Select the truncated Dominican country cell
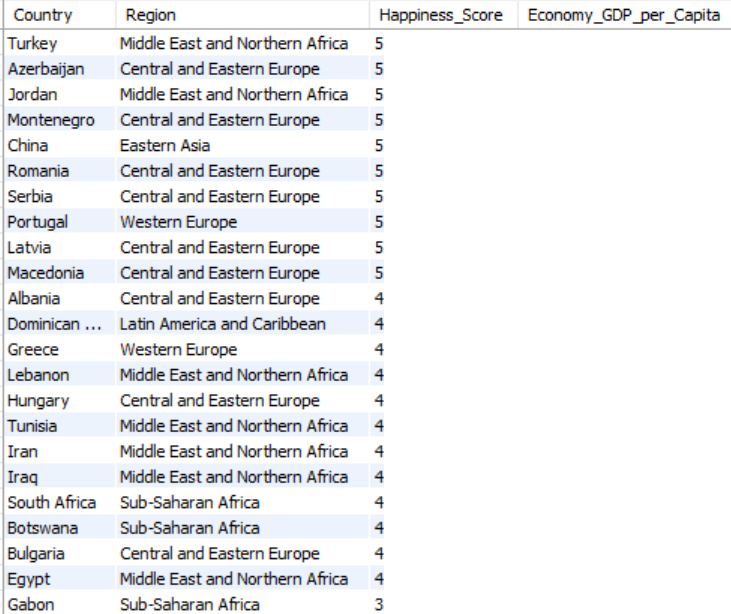The image size is (731, 614). tap(54, 325)
